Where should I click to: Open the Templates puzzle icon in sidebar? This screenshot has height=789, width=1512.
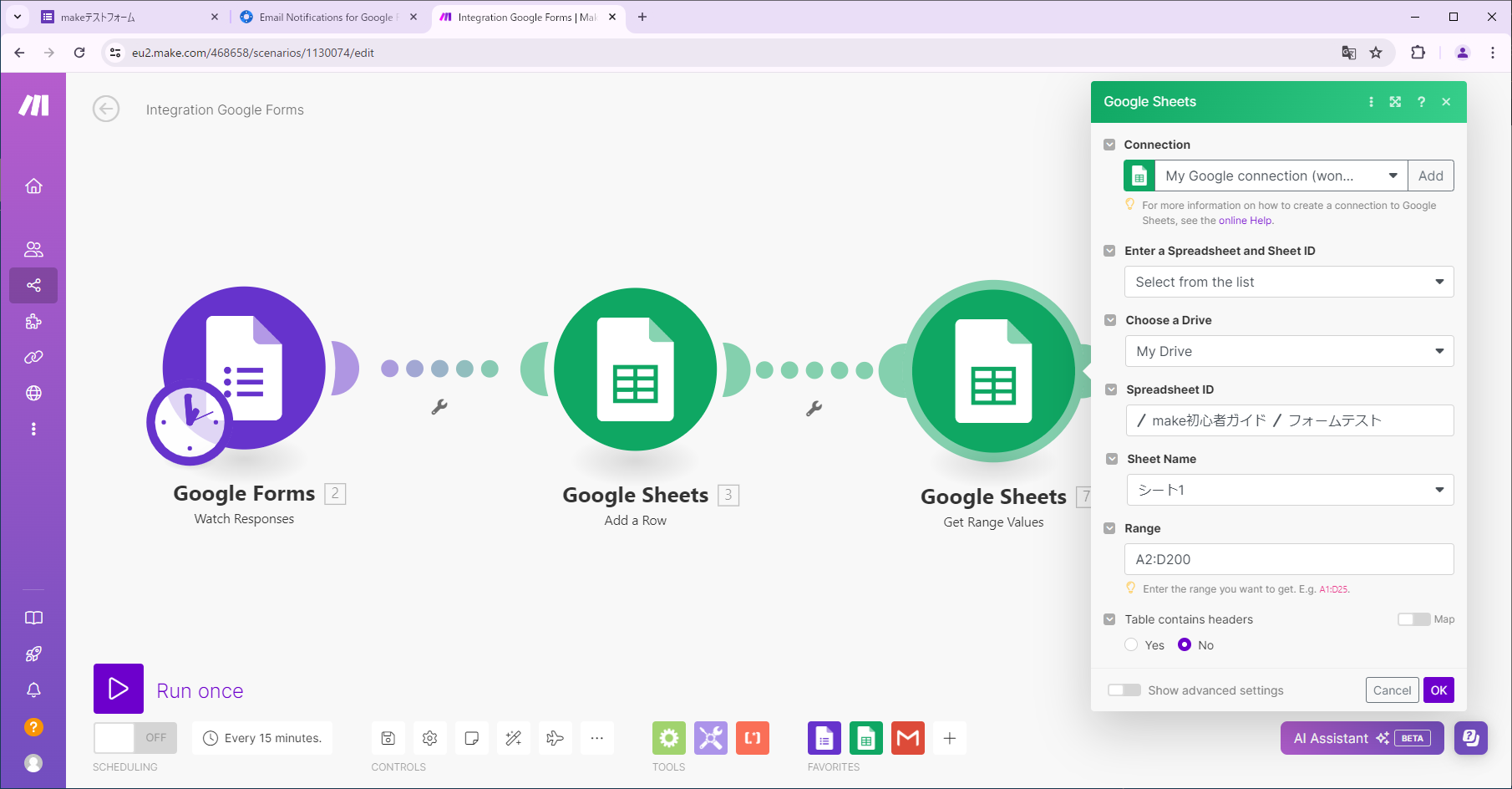pyautogui.click(x=33, y=321)
